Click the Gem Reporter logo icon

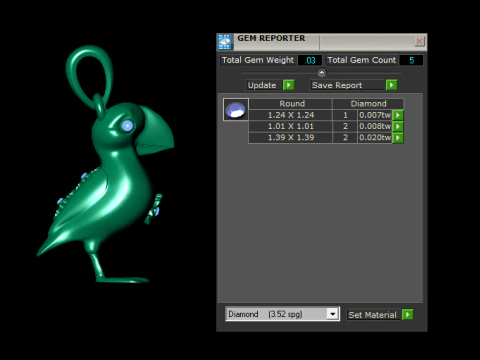click(225, 42)
